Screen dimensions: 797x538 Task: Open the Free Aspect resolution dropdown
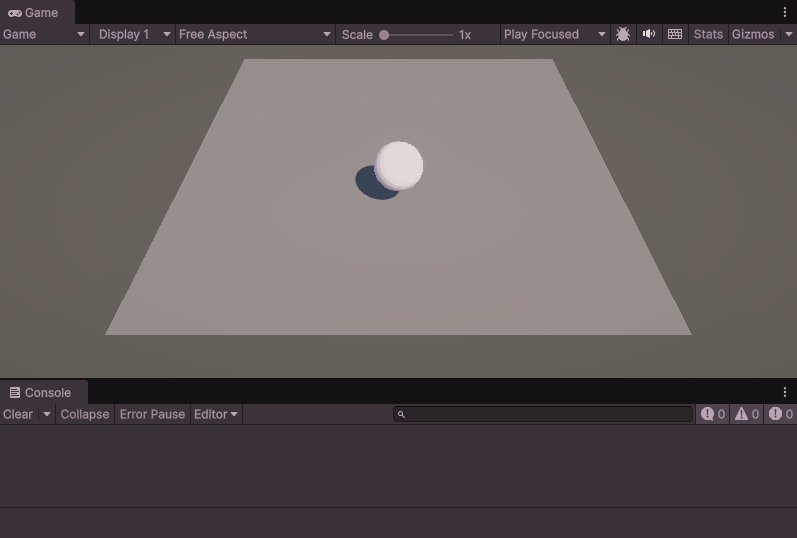coord(255,35)
